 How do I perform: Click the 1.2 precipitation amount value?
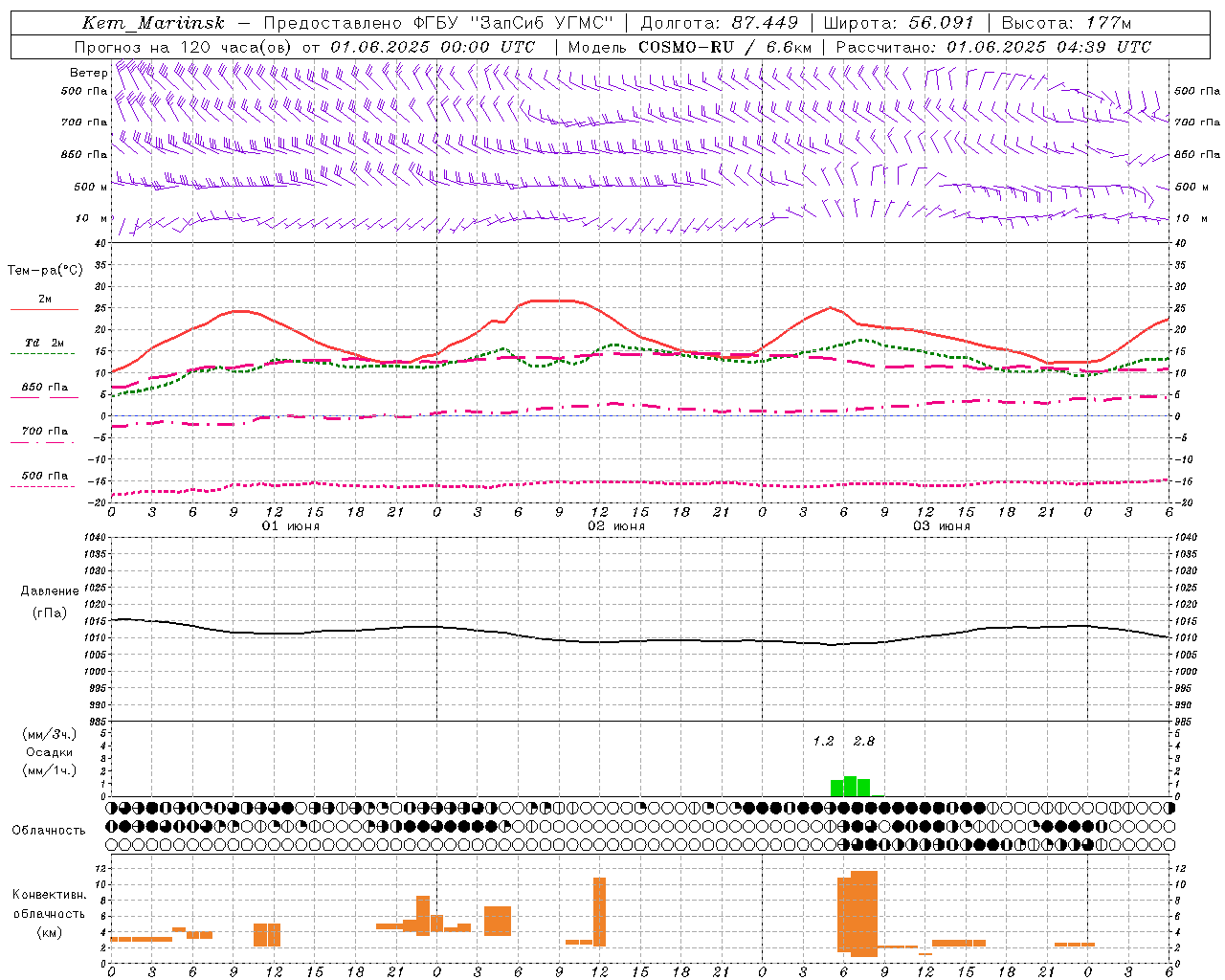tap(823, 742)
